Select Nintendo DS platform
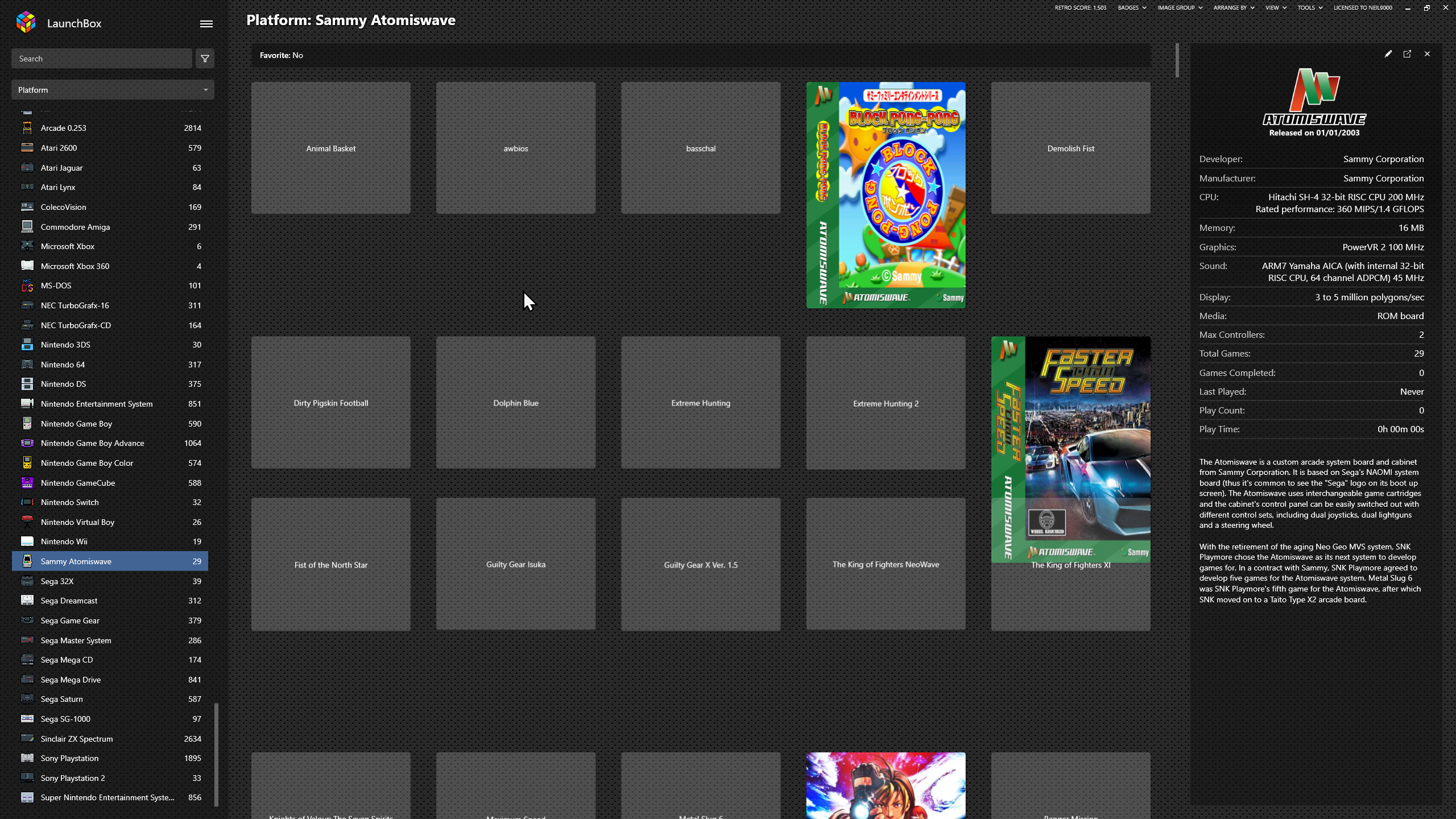This screenshot has height=819, width=1456. pyautogui.click(x=110, y=384)
